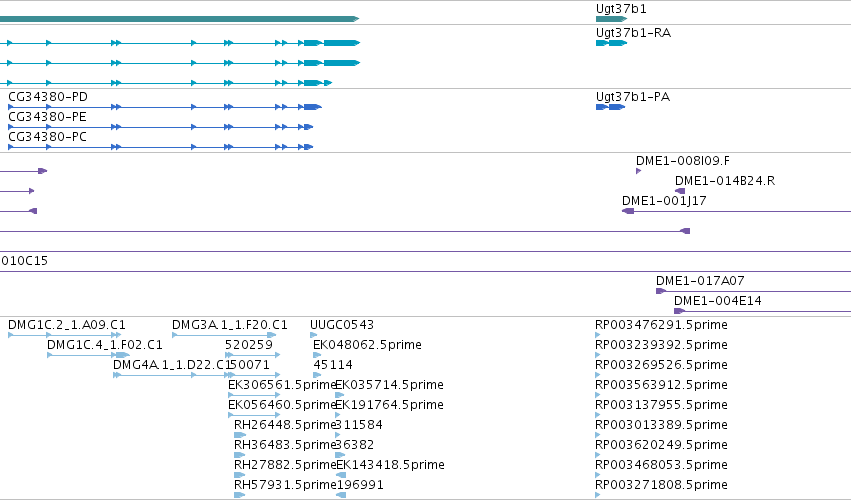851x500 pixels.
Task: Select the DMG4A.1_1.D22.C1 EST label
Action: coord(172,365)
